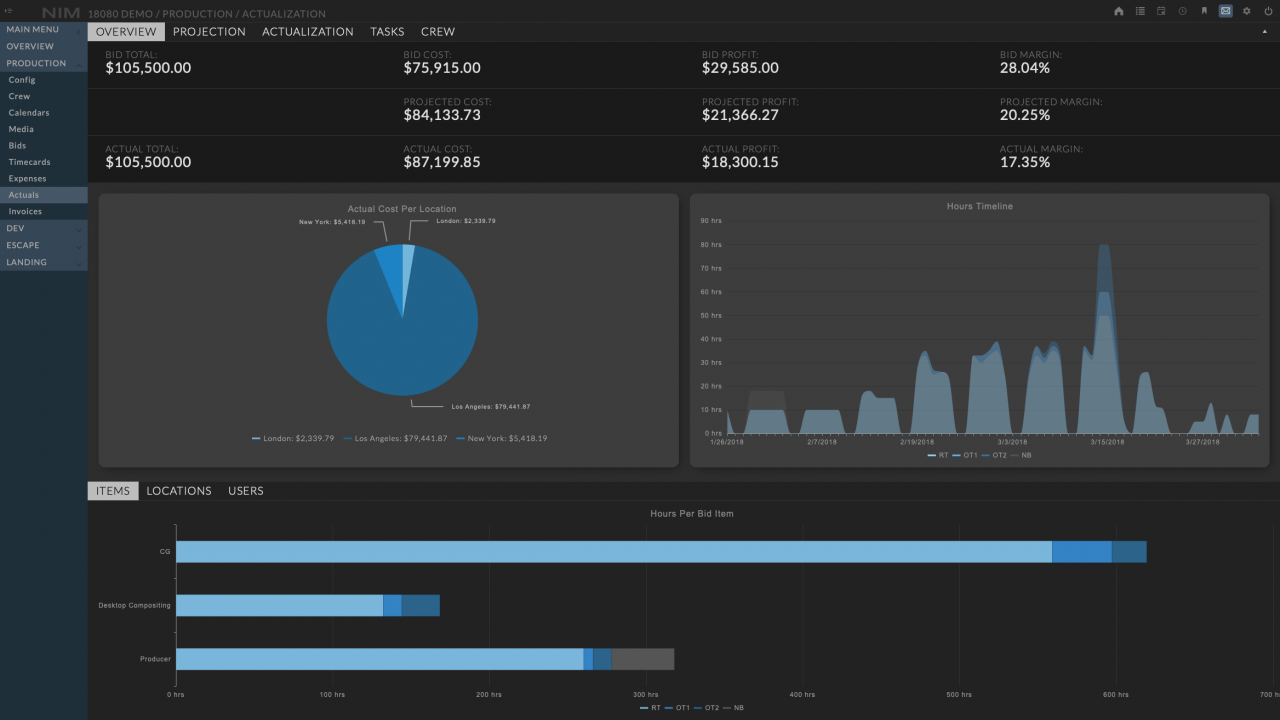This screenshot has height=720, width=1280.
Task: Open the mail envelope icon
Action: [x=1225, y=12]
